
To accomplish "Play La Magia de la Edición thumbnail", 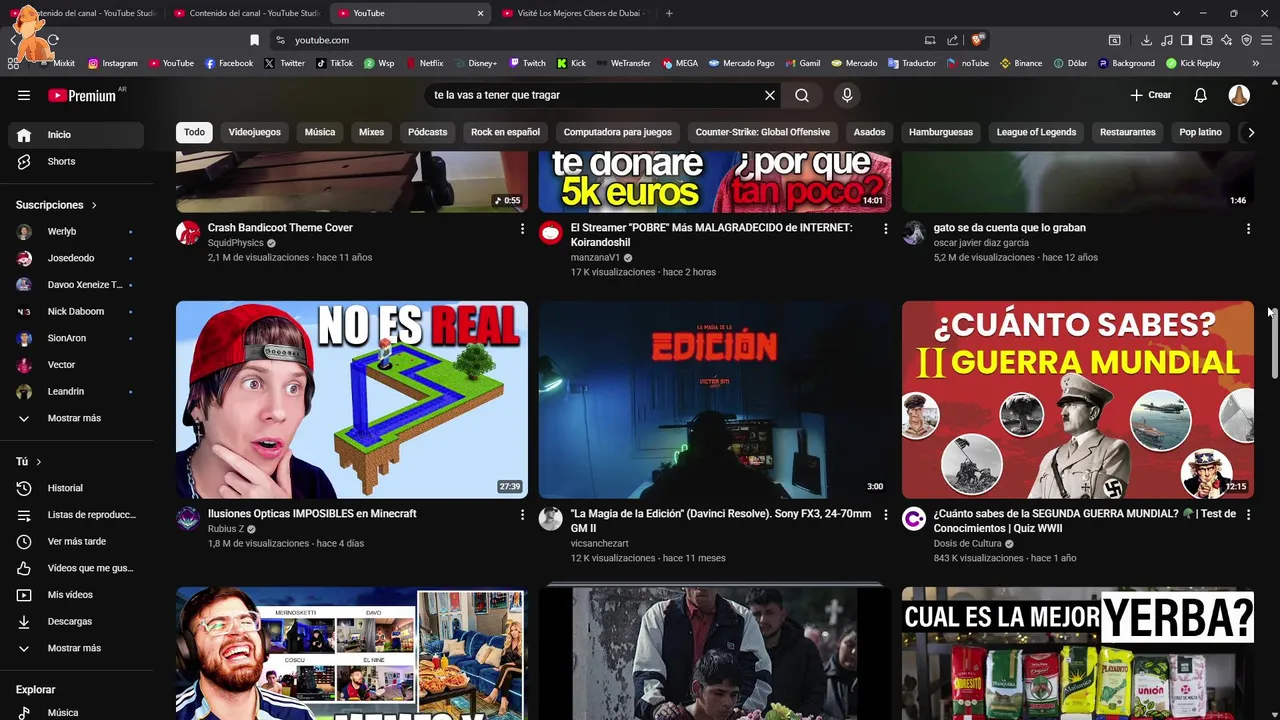I will (x=715, y=400).
